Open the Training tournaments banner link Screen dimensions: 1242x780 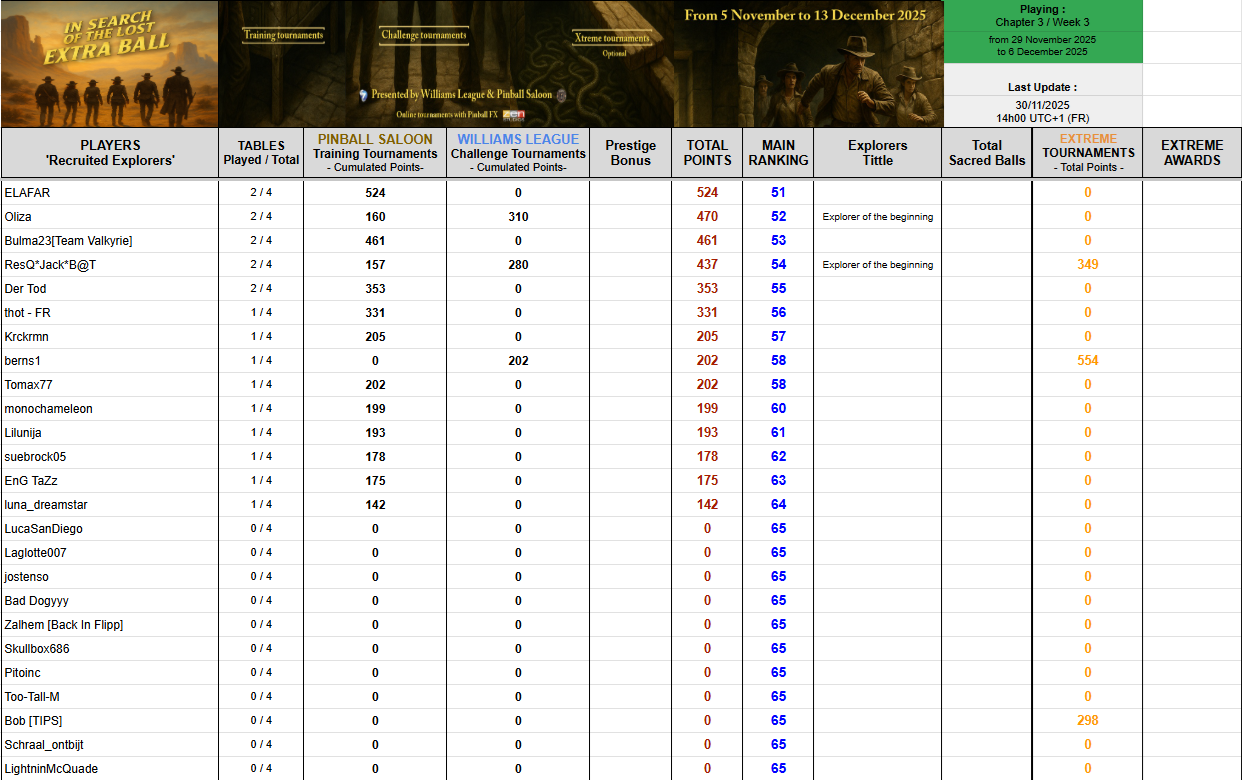283,35
